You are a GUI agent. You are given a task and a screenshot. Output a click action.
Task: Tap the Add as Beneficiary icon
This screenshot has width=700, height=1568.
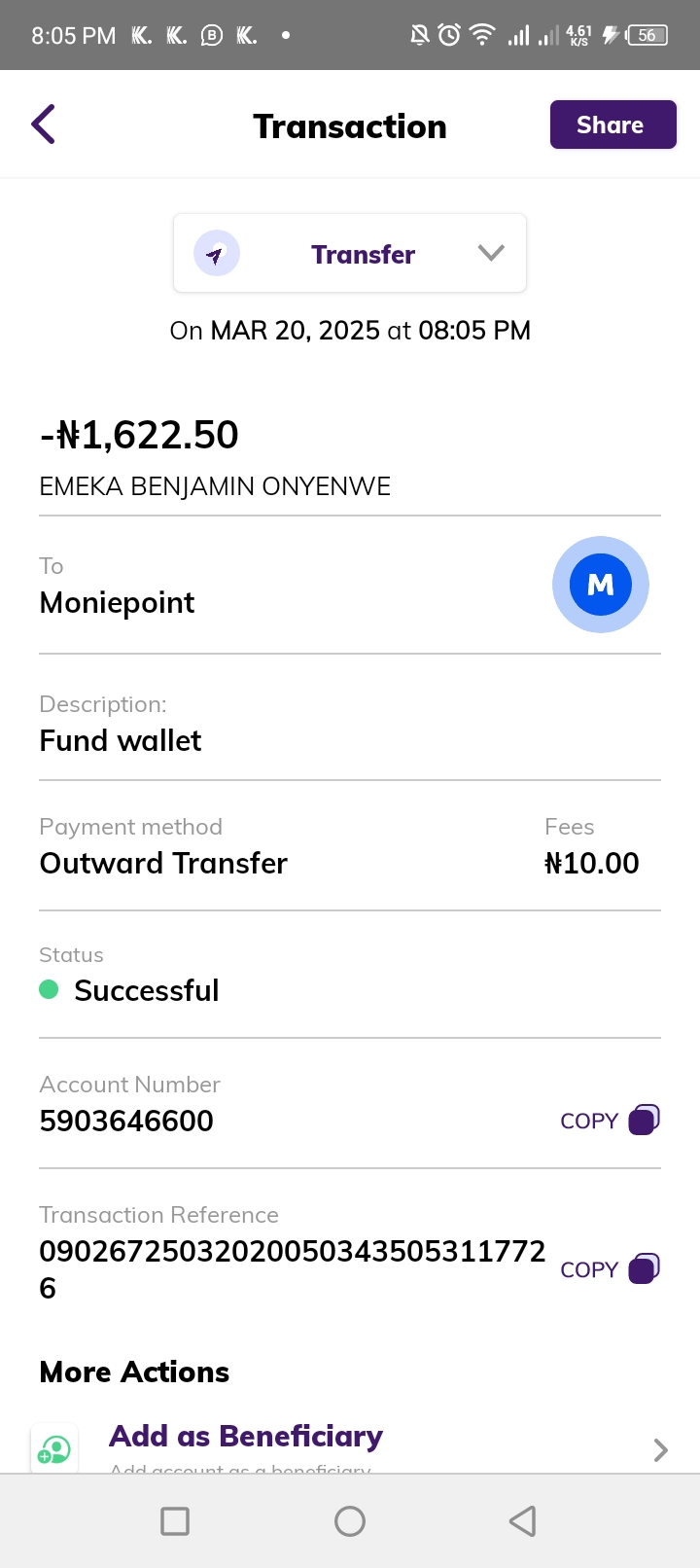(54, 1449)
